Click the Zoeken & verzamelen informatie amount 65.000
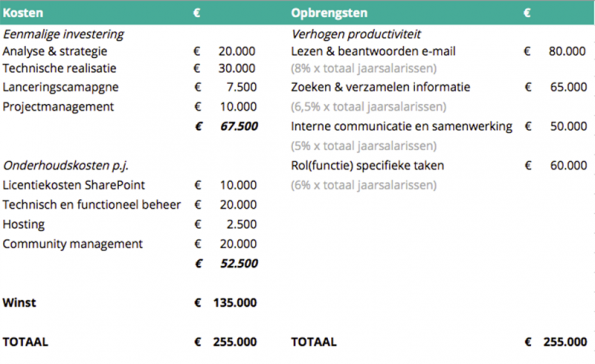Image resolution: width=595 pixels, height=364 pixels. pos(568,87)
